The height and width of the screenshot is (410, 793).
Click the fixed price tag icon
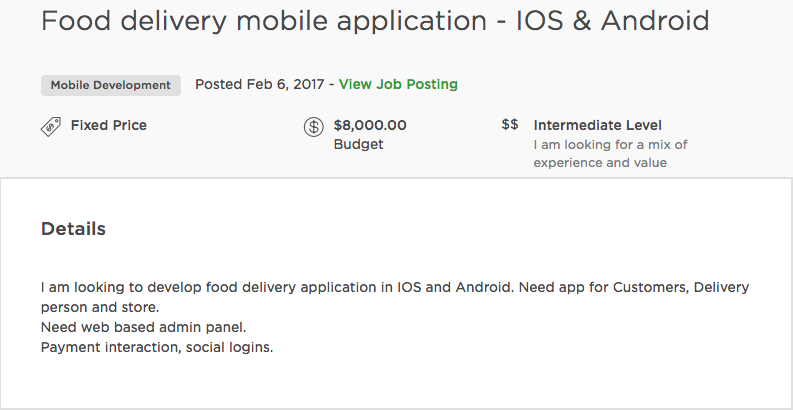coord(51,126)
